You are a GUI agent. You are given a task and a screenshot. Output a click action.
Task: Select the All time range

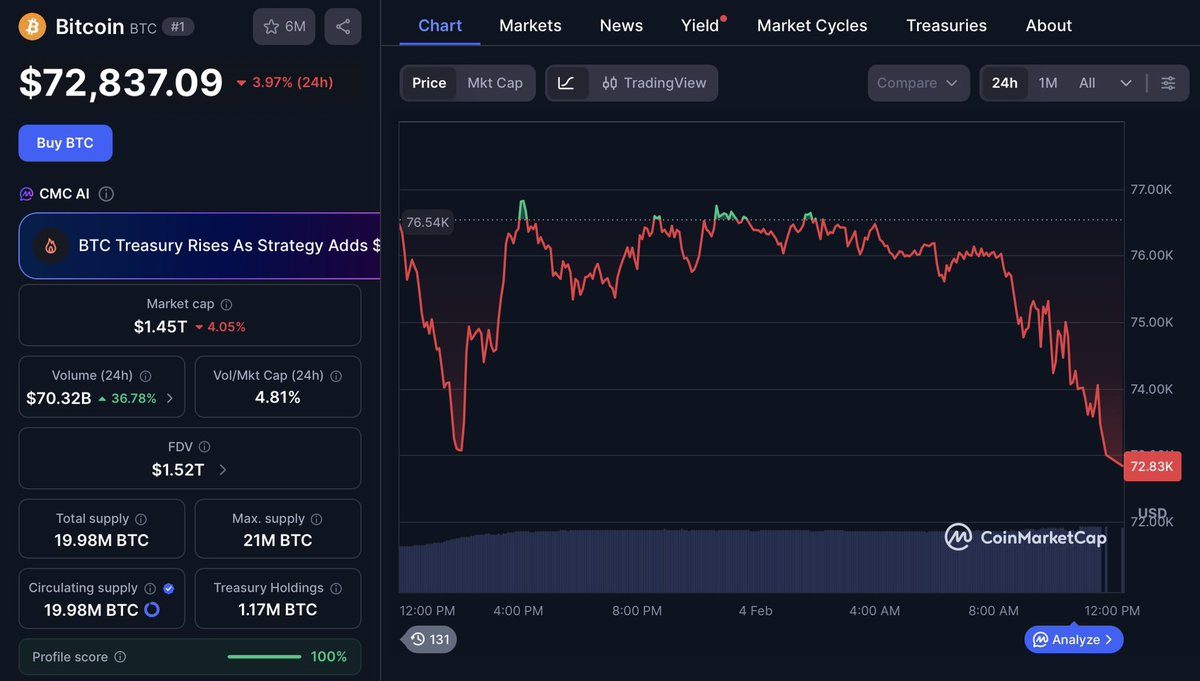[x=1087, y=83]
